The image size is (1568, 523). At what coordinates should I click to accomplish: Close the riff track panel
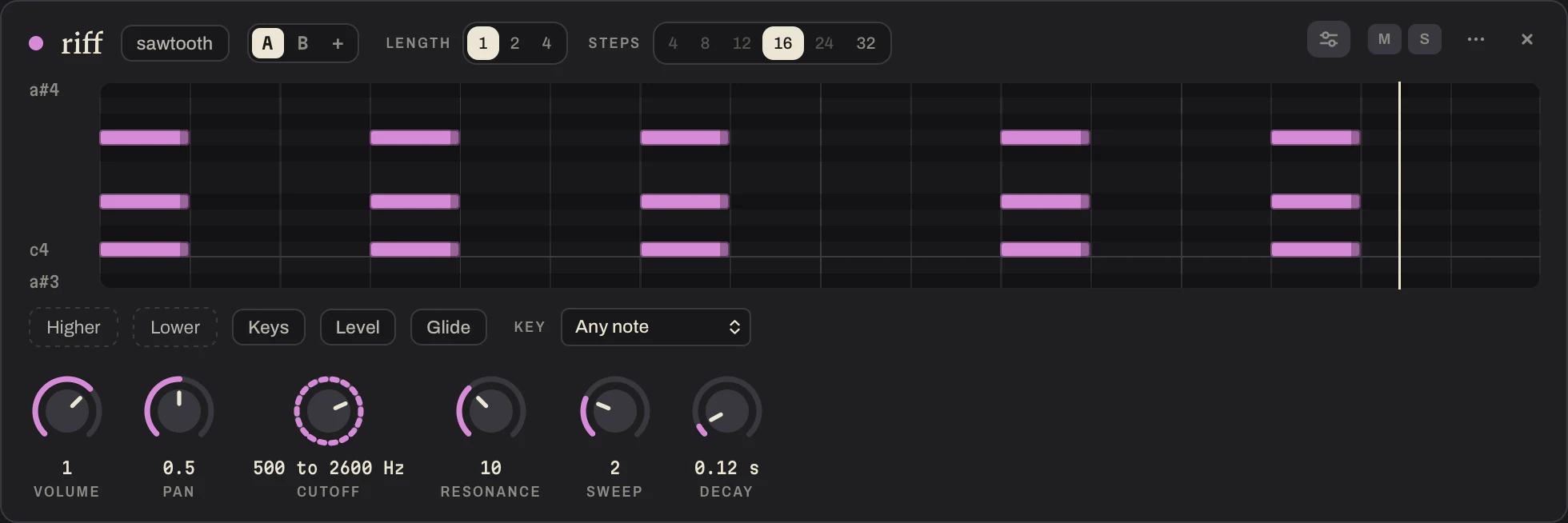[x=1526, y=39]
